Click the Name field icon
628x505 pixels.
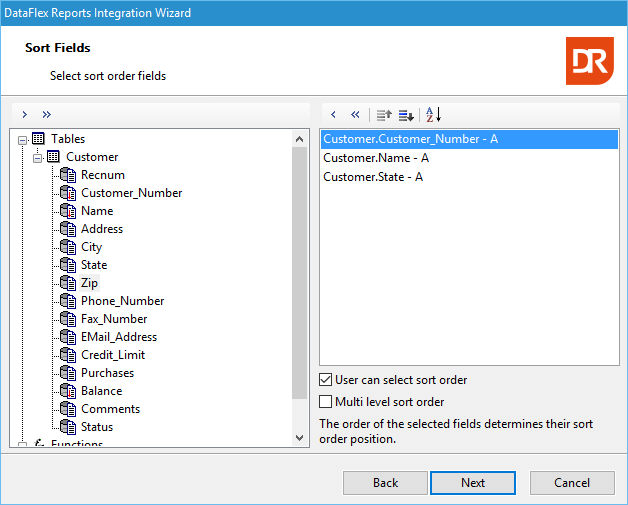click(x=68, y=211)
